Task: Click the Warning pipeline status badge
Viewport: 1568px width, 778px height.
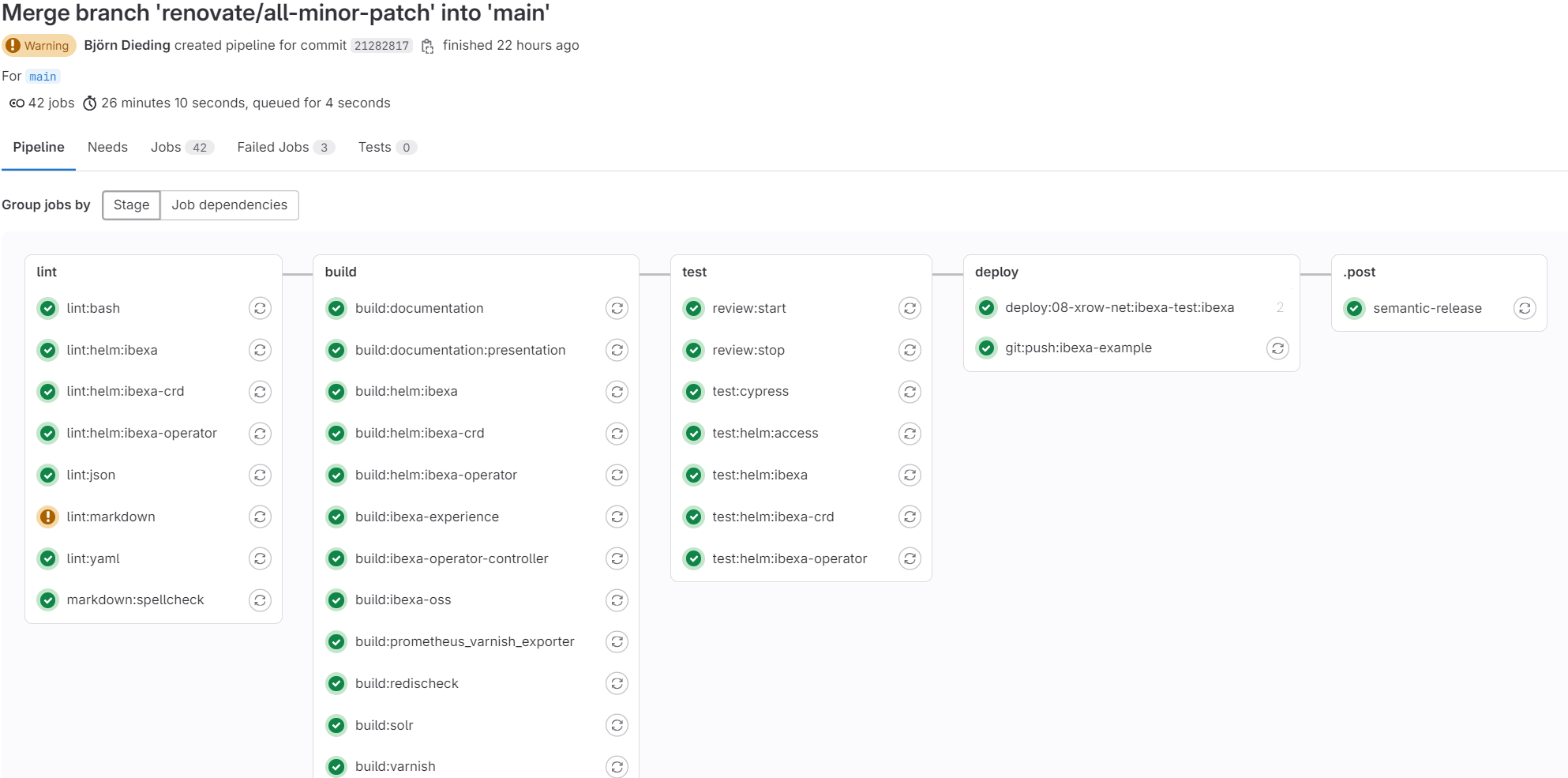Action: [39, 45]
